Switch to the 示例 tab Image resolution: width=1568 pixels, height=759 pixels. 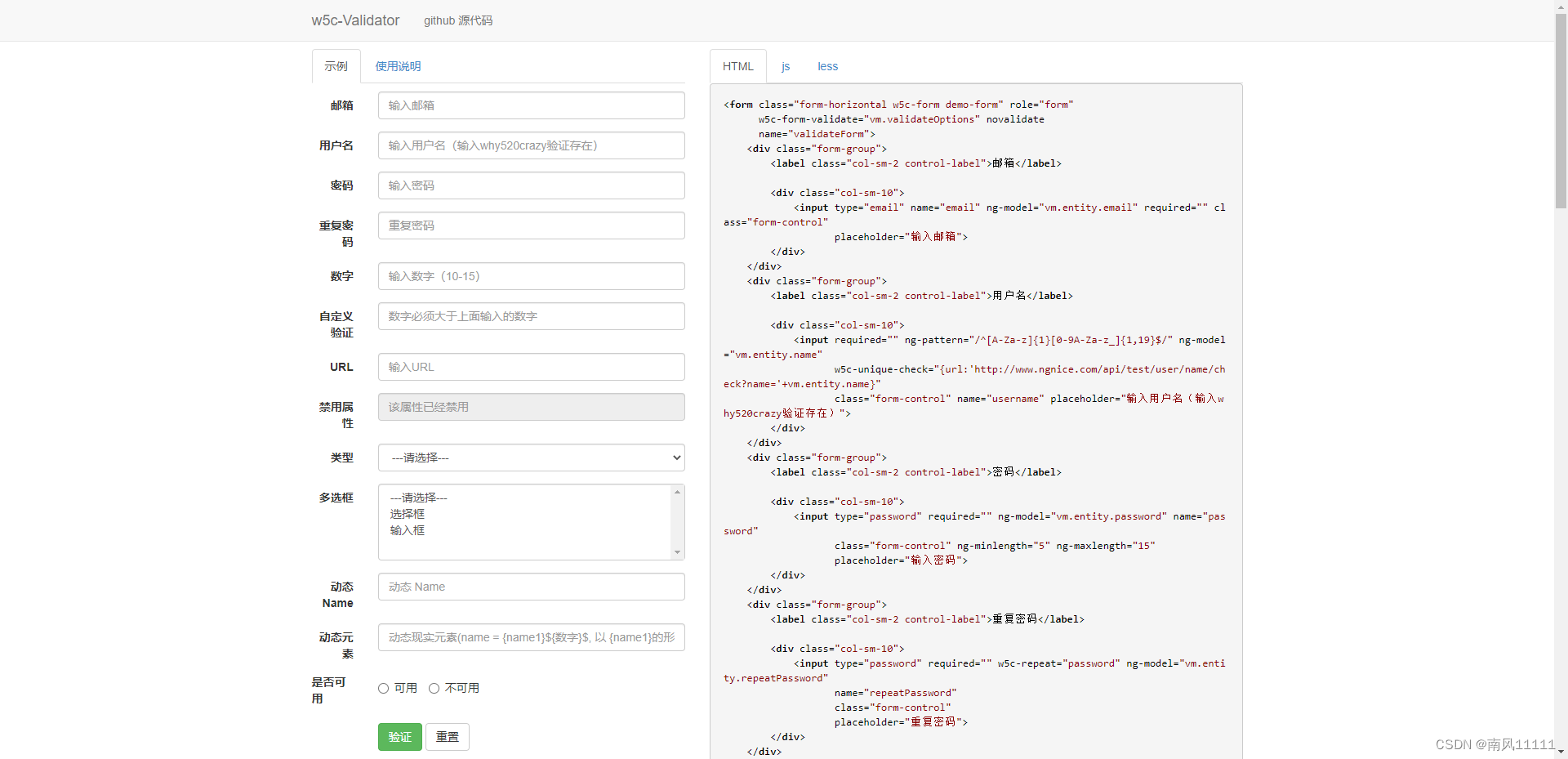pyautogui.click(x=336, y=66)
